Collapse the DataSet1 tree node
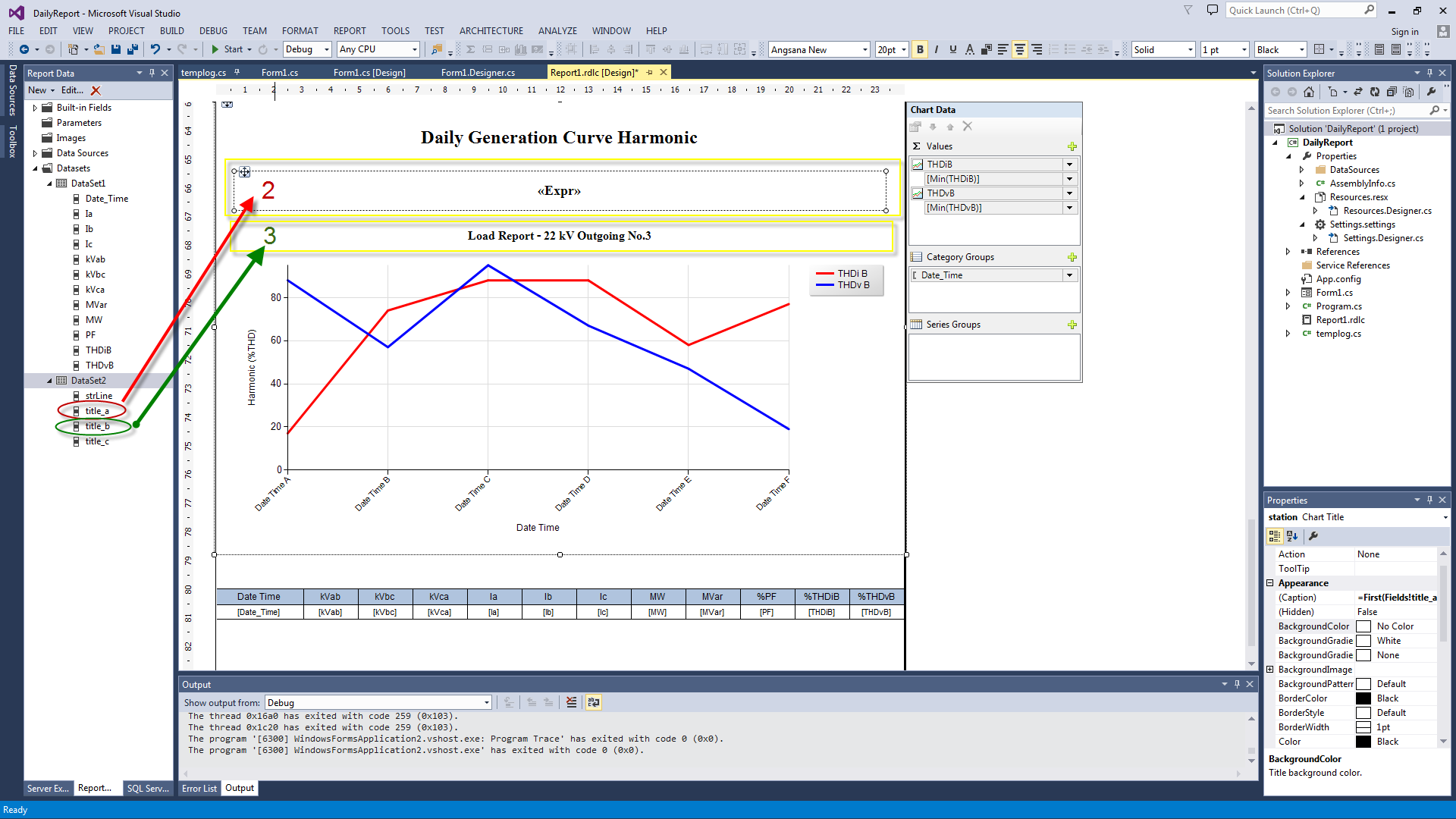Screen dimensions: 1456x819 (50, 184)
